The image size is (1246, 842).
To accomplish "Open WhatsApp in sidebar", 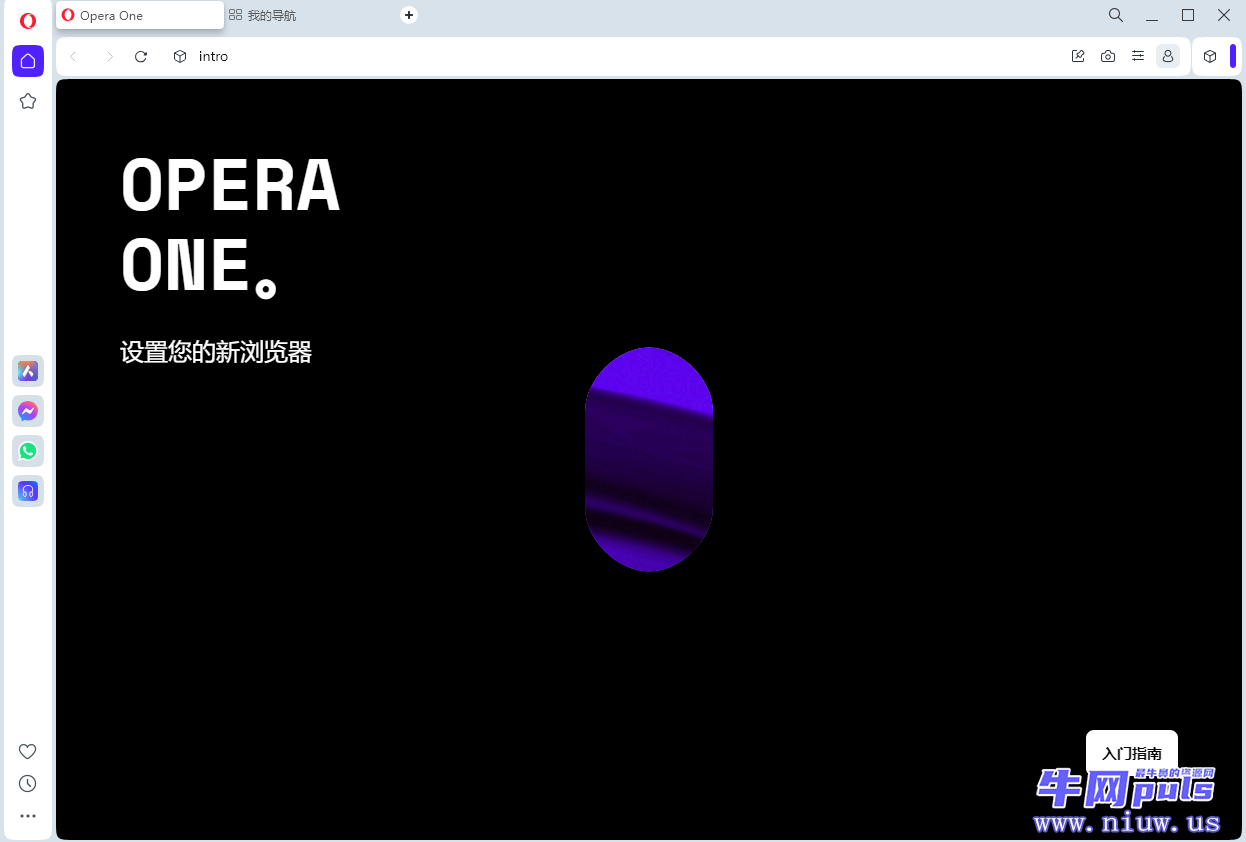I will [x=28, y=451].
